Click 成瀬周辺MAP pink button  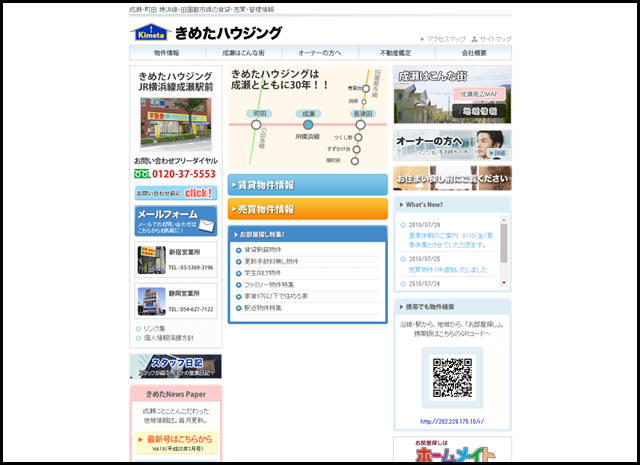[x=479, y=94]
